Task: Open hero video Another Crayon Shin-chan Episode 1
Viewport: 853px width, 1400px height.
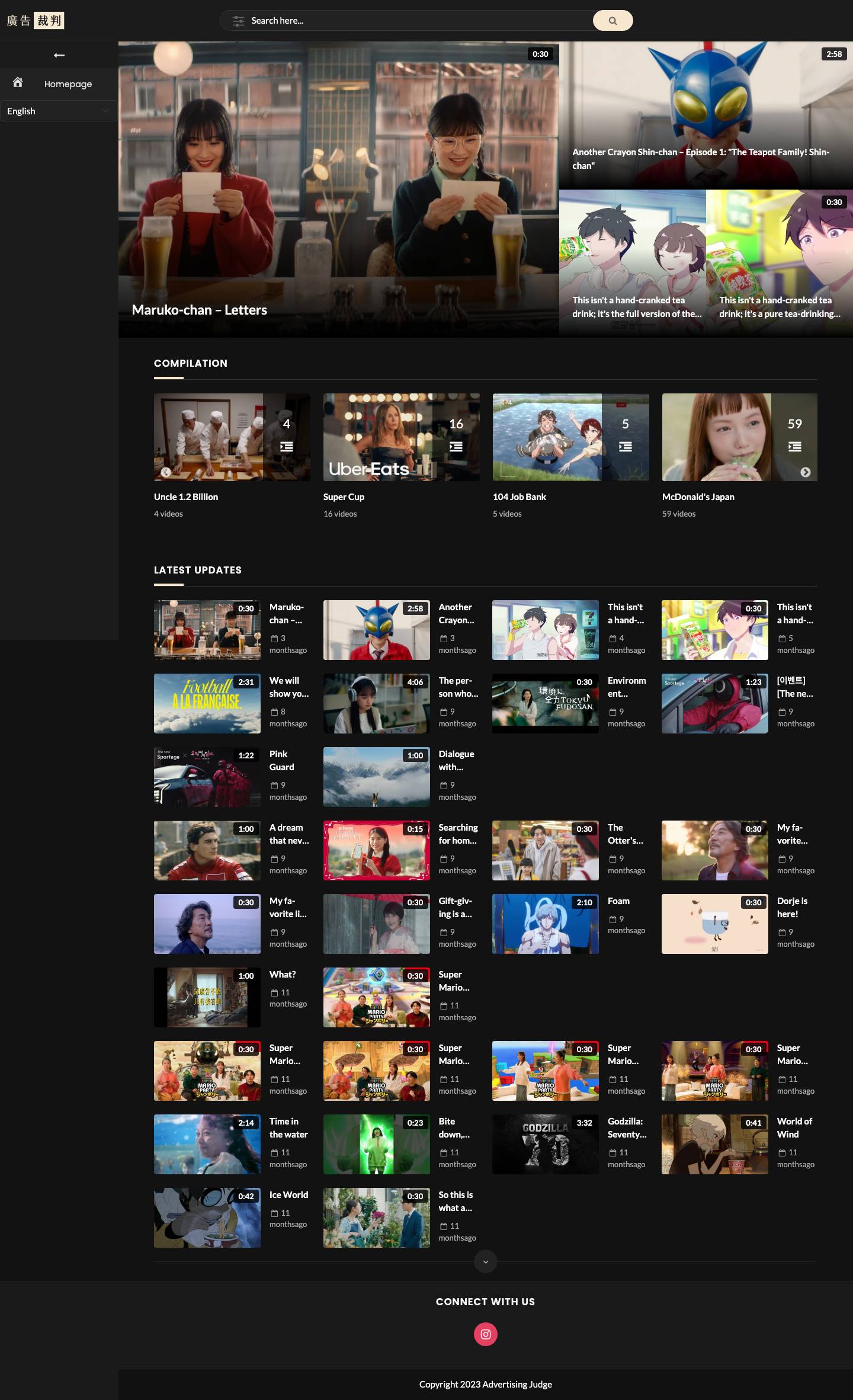Action: pyautogui.click(x=706, y=116)
